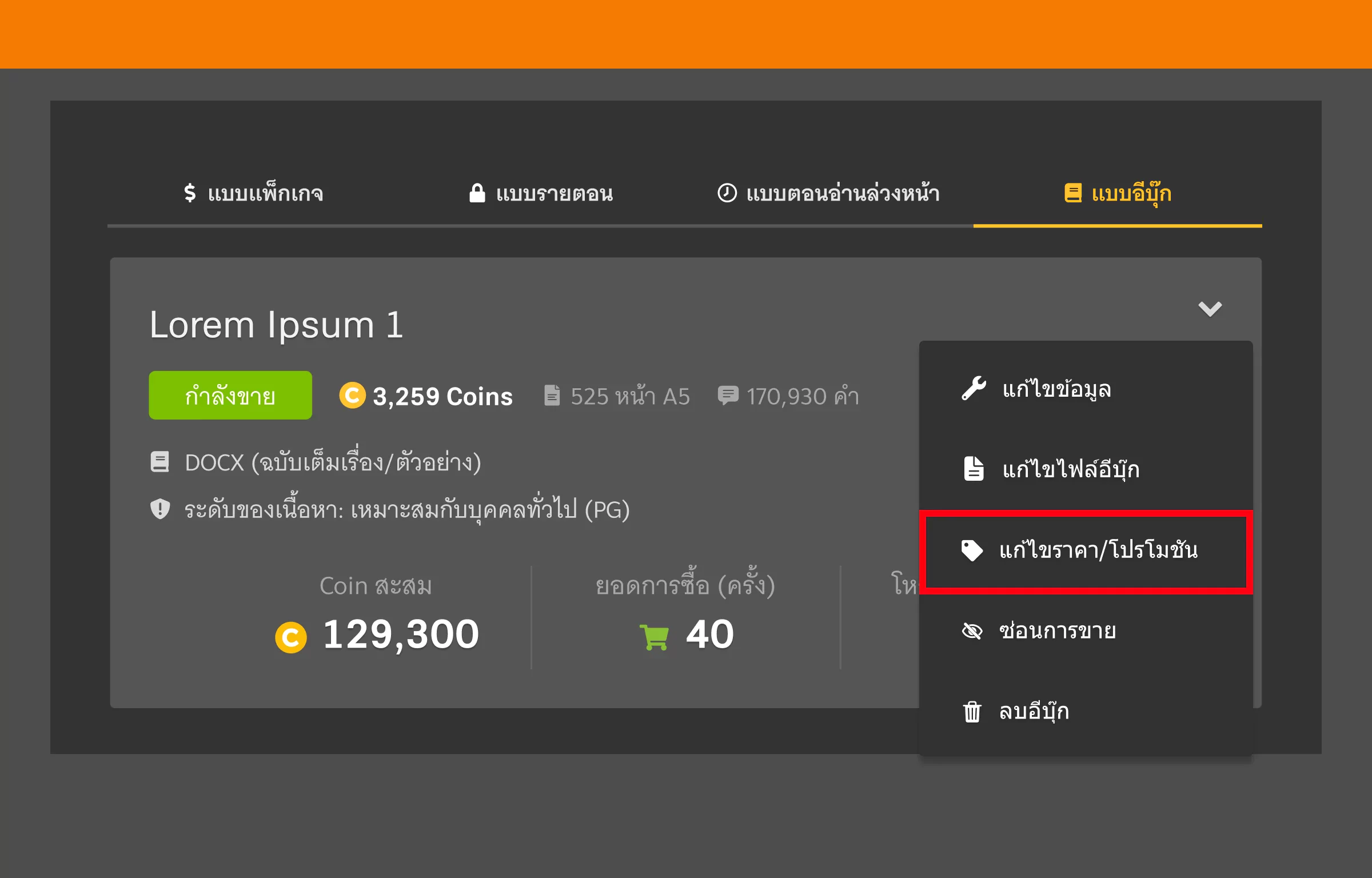Click the shield icon beside ระดับของเนื้อหา
Viewport: 1372px width, 878px height.
[160, 508]
